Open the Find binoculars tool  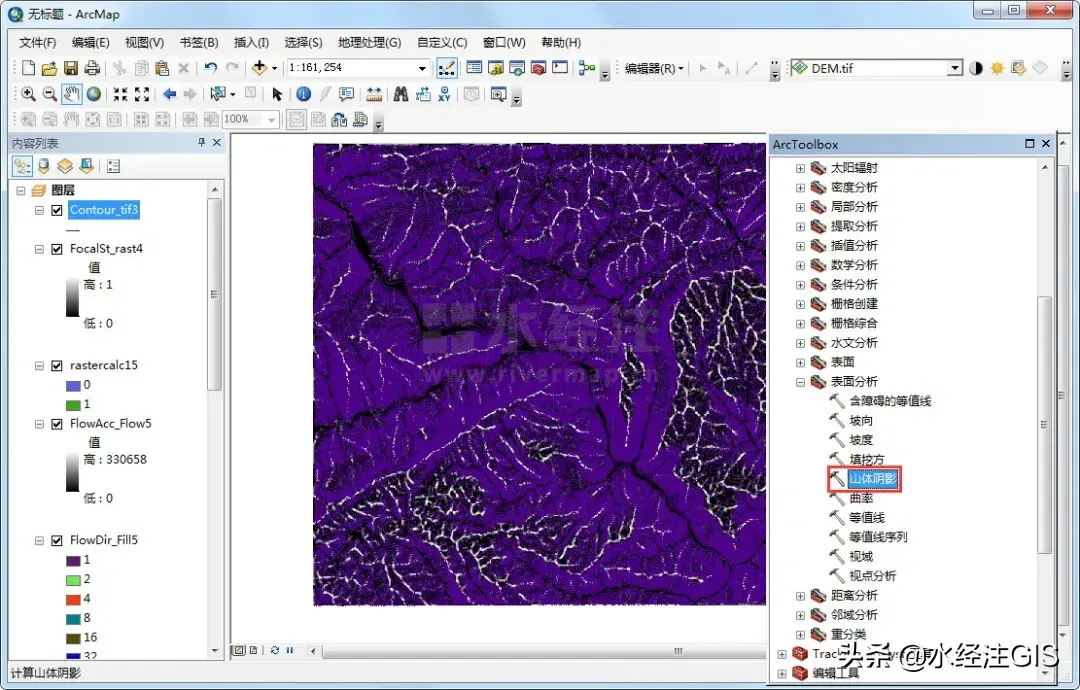(400, 94)
